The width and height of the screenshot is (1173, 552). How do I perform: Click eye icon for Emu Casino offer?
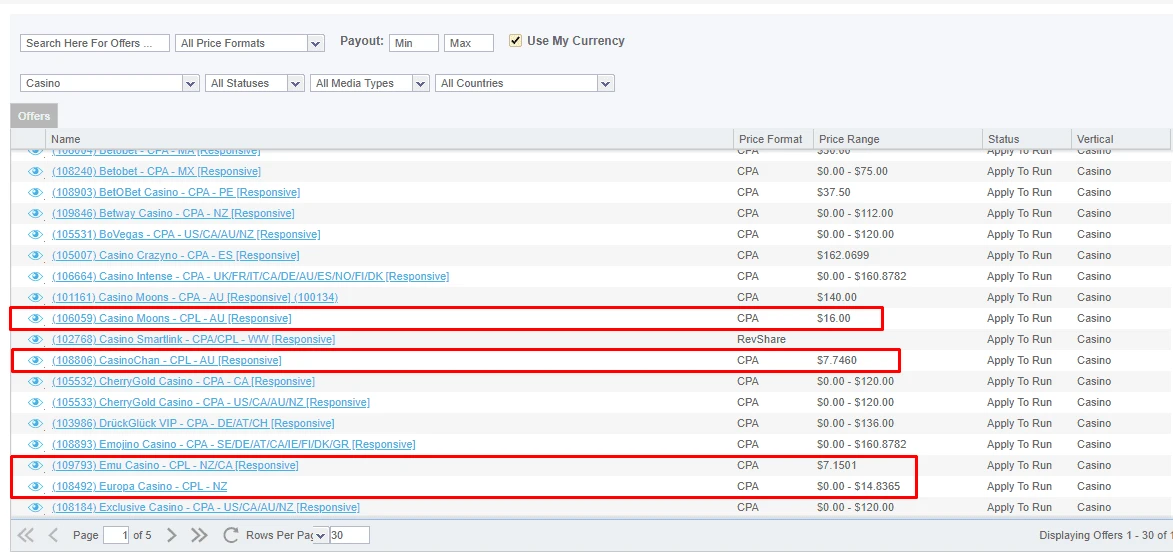pos(35,464)
